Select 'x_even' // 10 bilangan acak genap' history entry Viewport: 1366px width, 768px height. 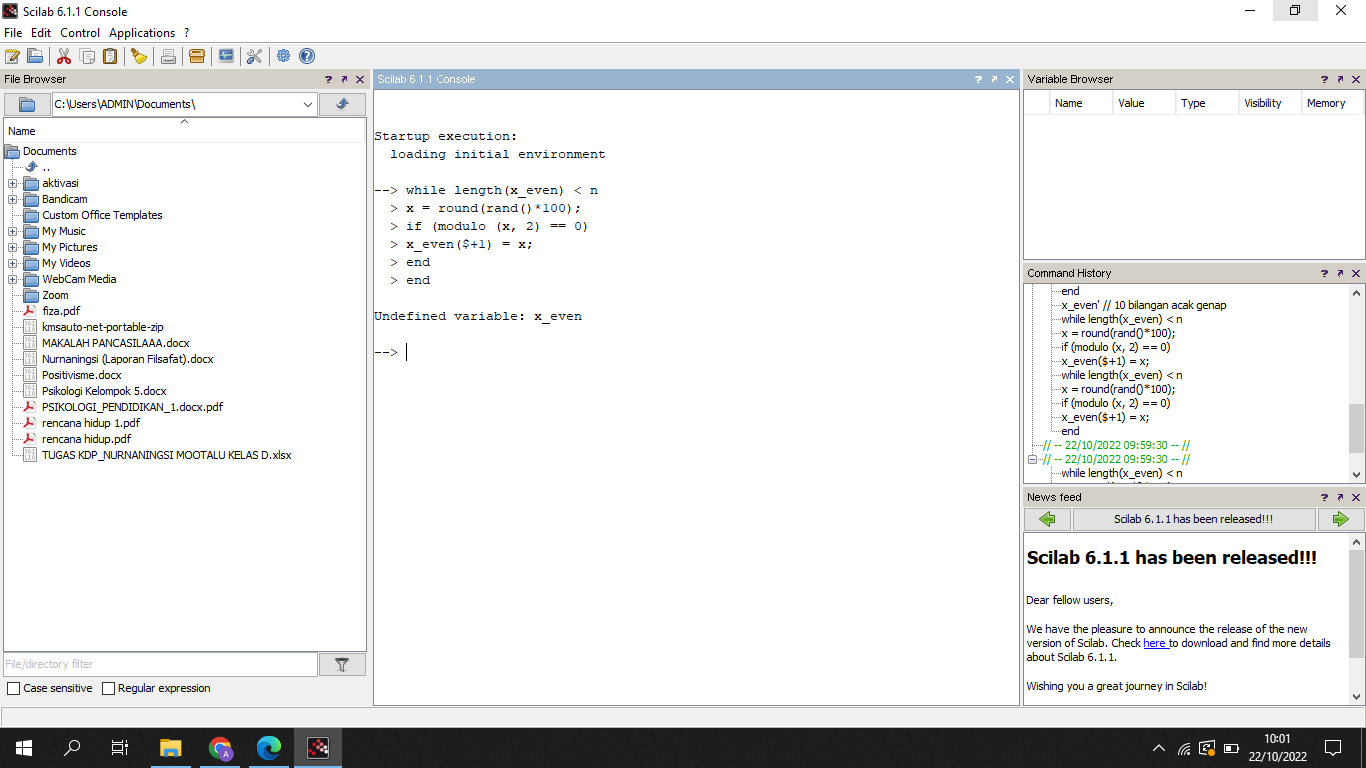(1144, 305)
